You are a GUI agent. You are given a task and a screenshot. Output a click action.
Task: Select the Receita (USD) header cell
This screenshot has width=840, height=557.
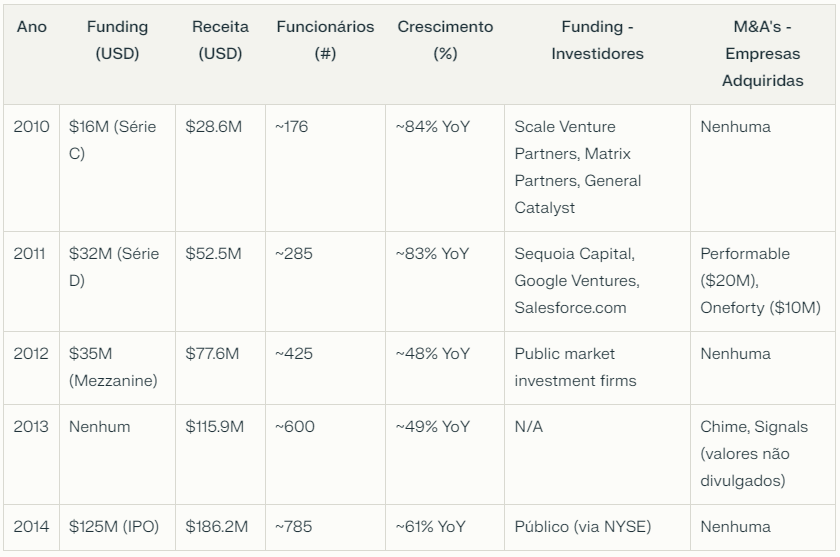point(220,40)
